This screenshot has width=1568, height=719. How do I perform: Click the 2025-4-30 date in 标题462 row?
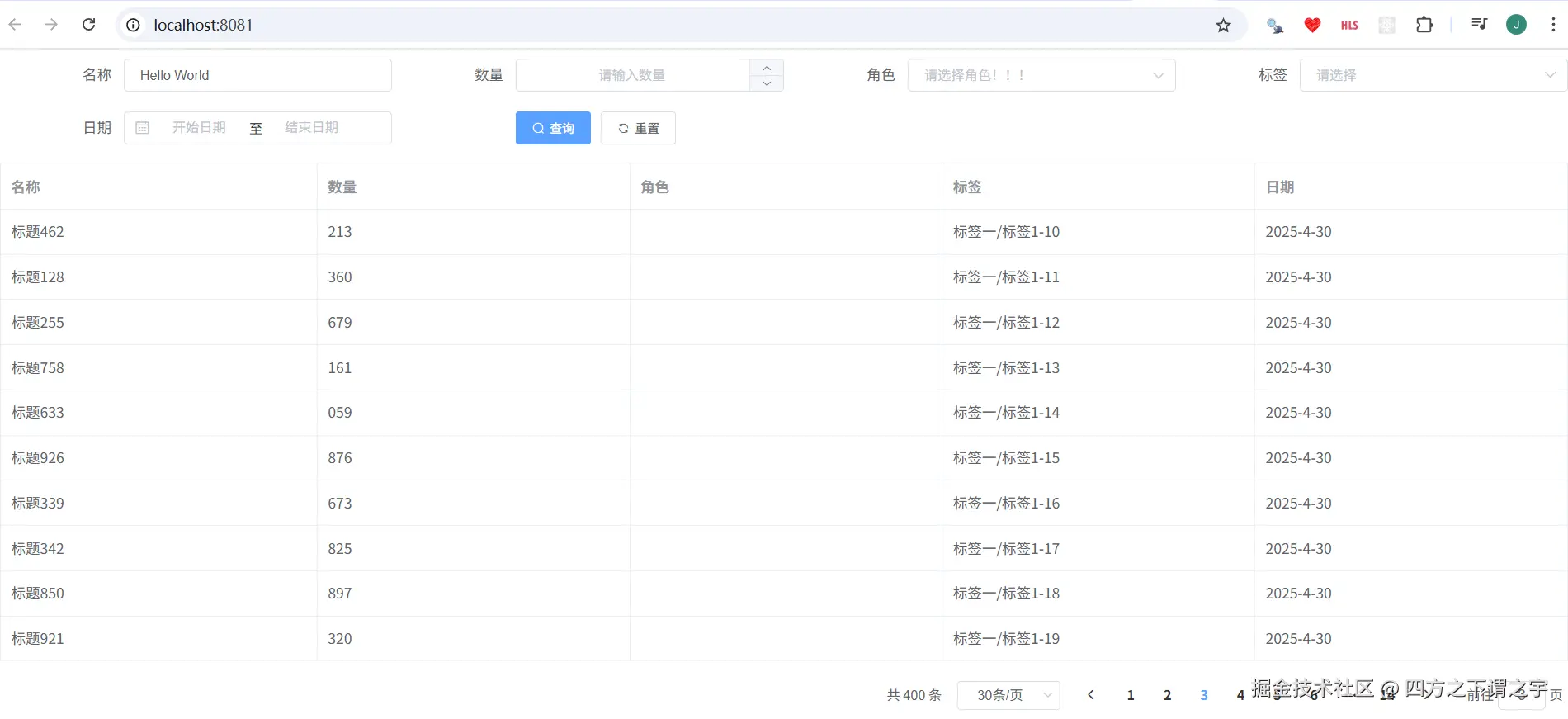click(1298, 232)
